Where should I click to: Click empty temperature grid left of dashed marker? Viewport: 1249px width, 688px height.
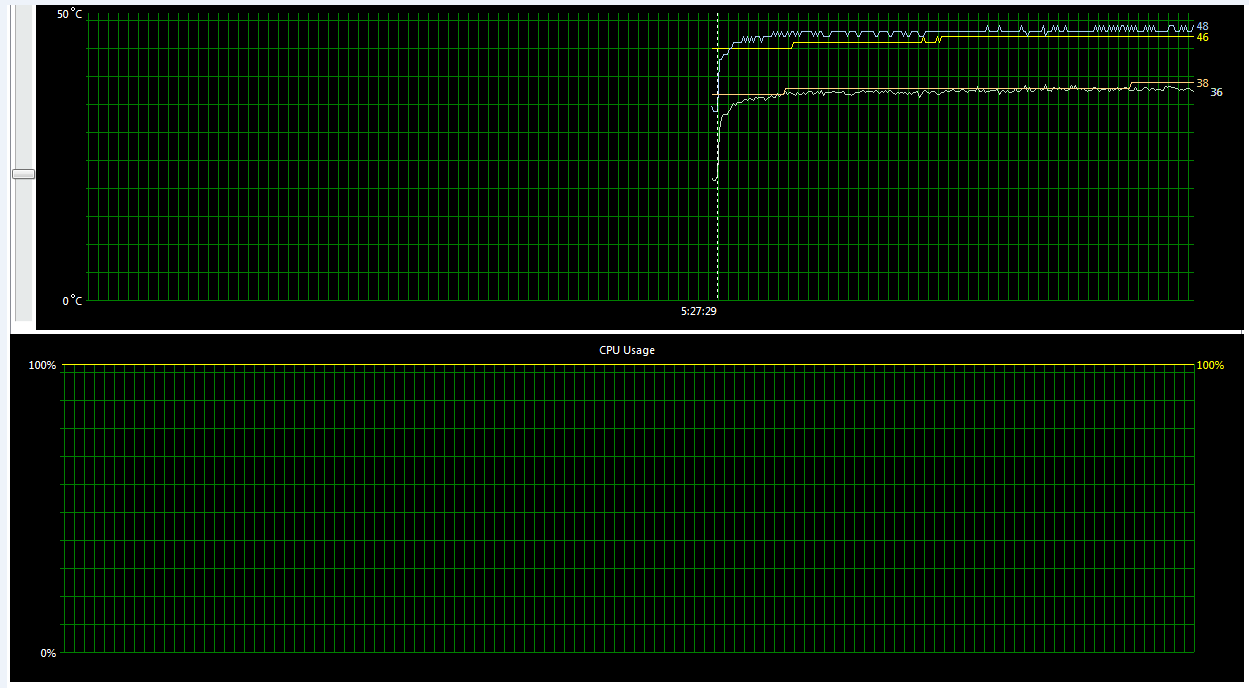pyautogui.click(x=400, y=160)
